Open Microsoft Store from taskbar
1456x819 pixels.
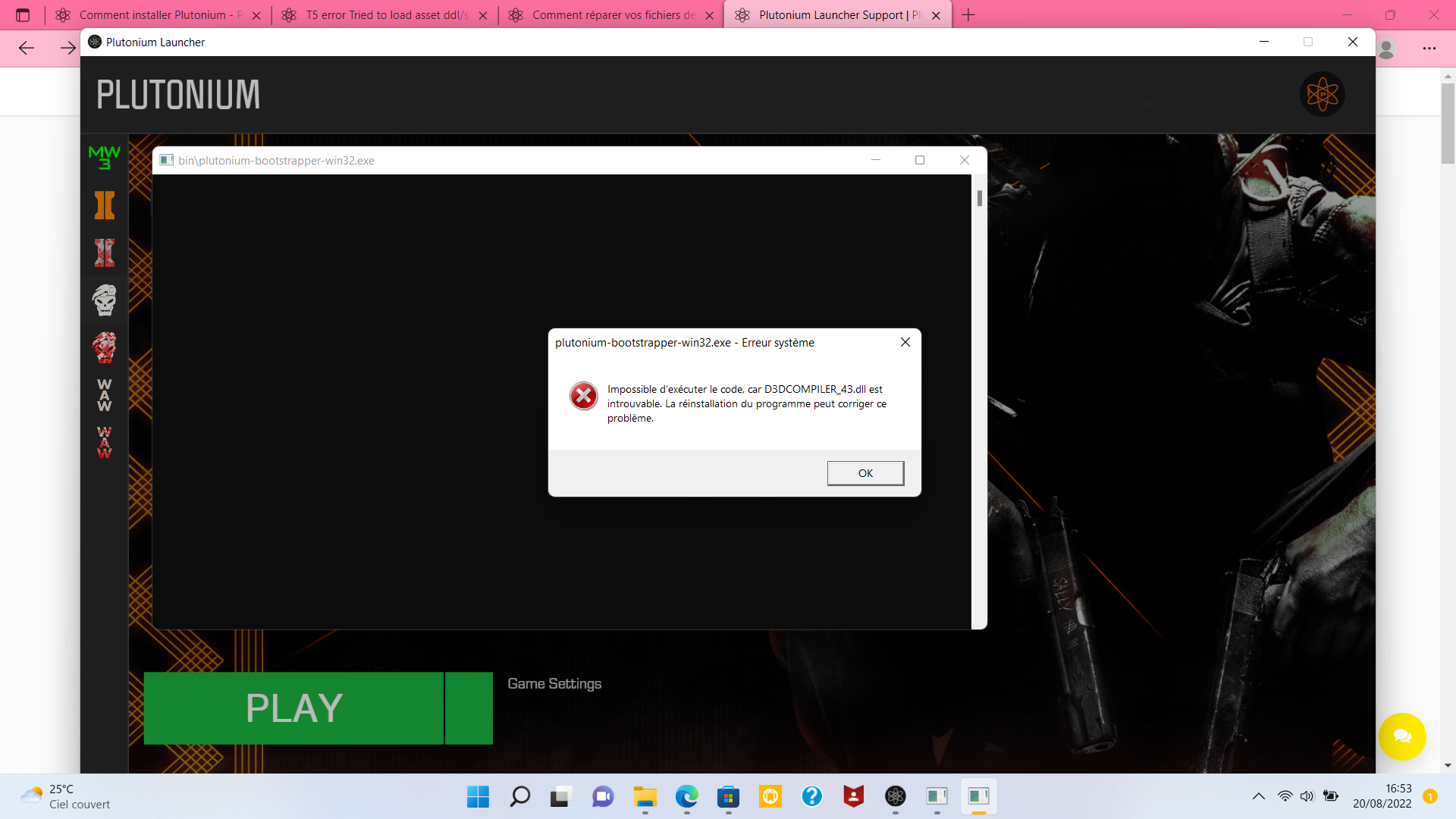coord(729,796)
